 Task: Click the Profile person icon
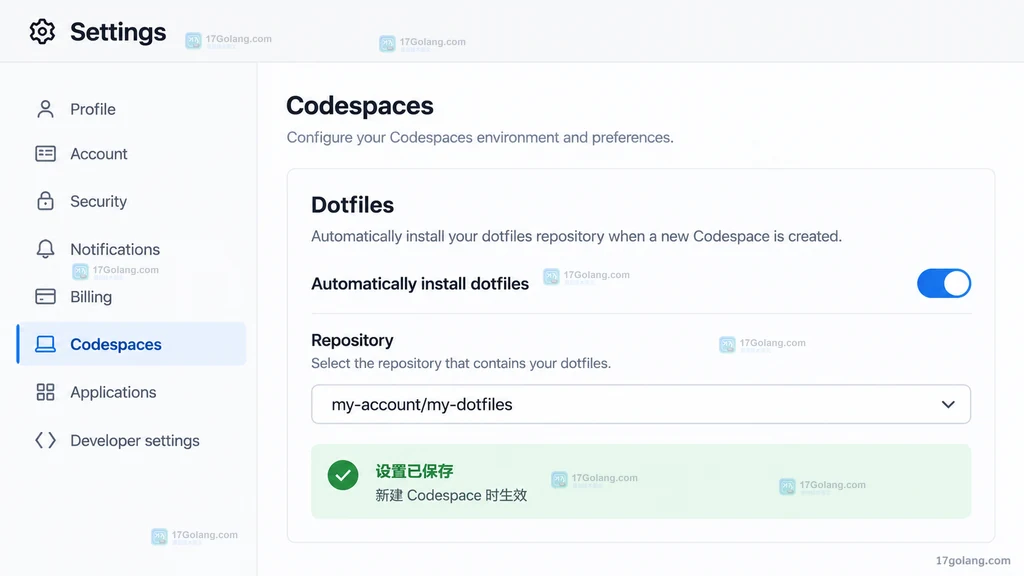45,109
